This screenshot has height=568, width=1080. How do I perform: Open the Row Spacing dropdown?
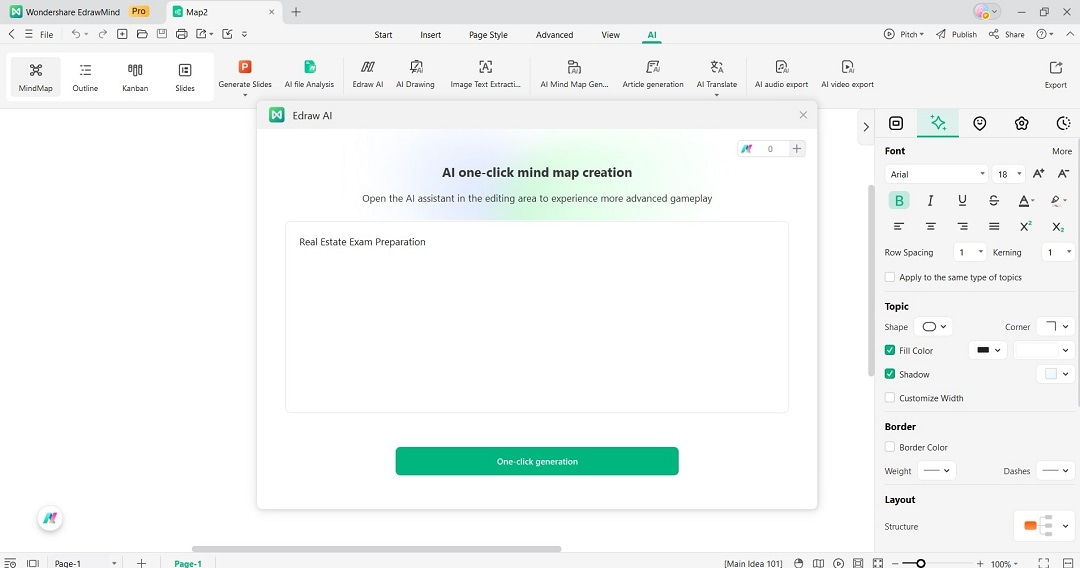970,252
